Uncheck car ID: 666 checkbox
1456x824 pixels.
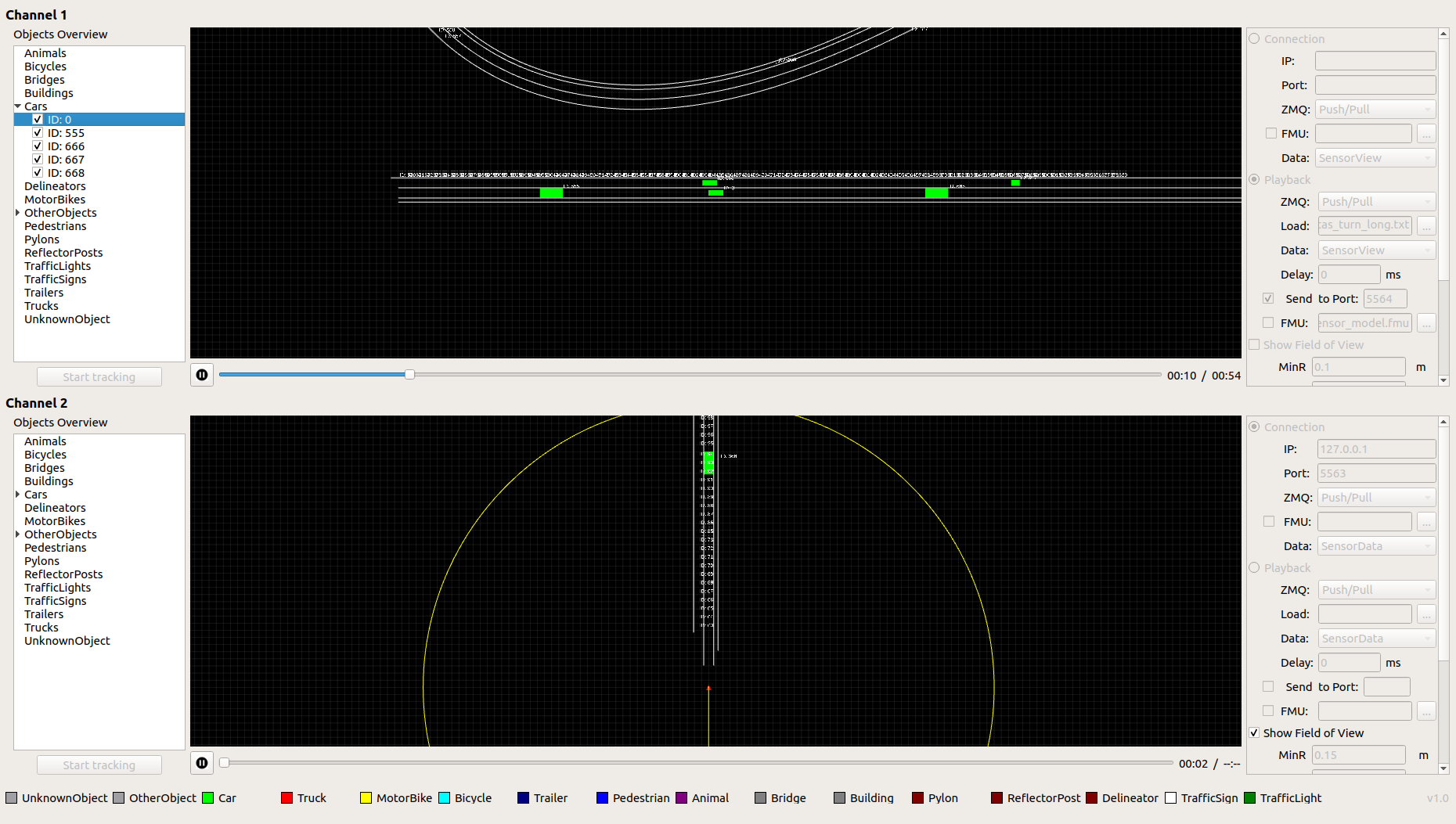38,146
